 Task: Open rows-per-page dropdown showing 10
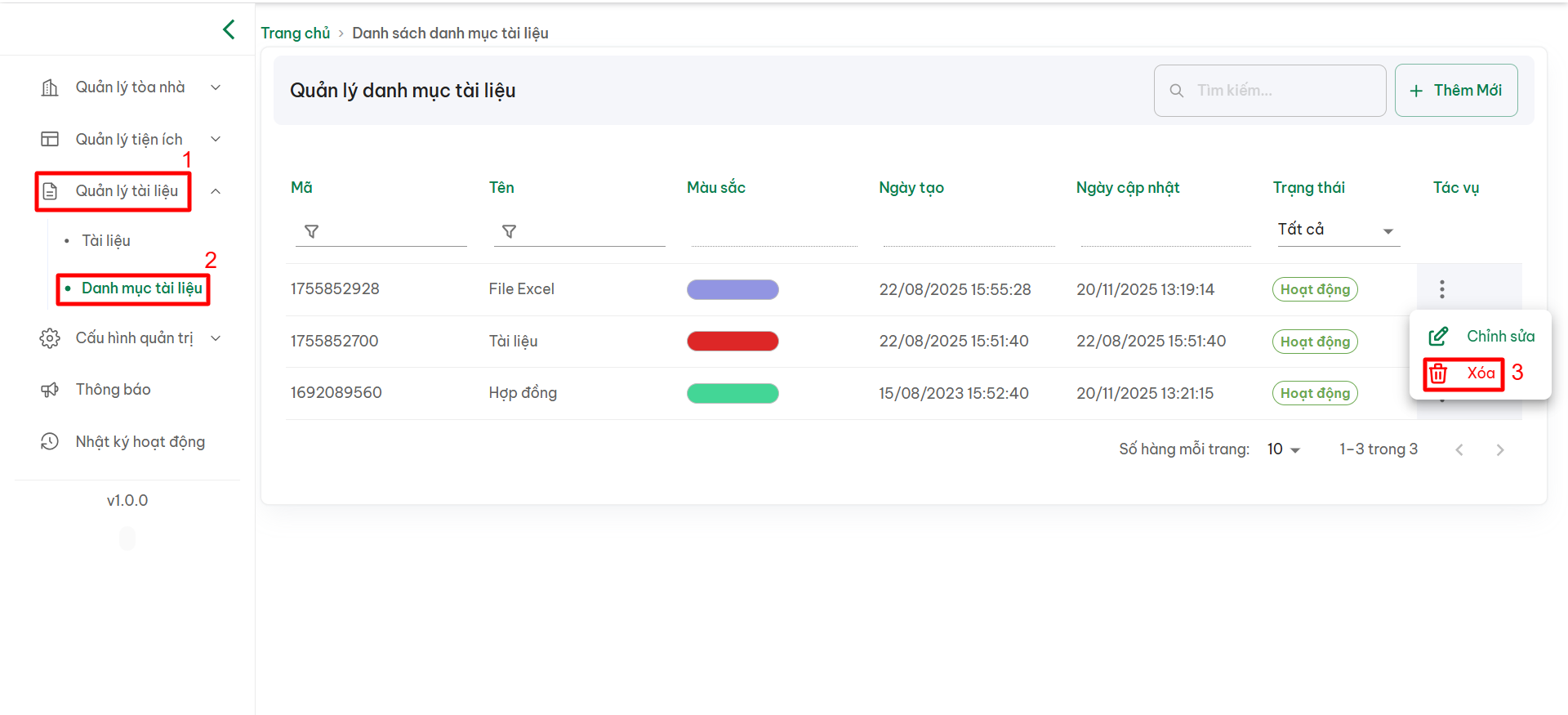(1283, 449)
